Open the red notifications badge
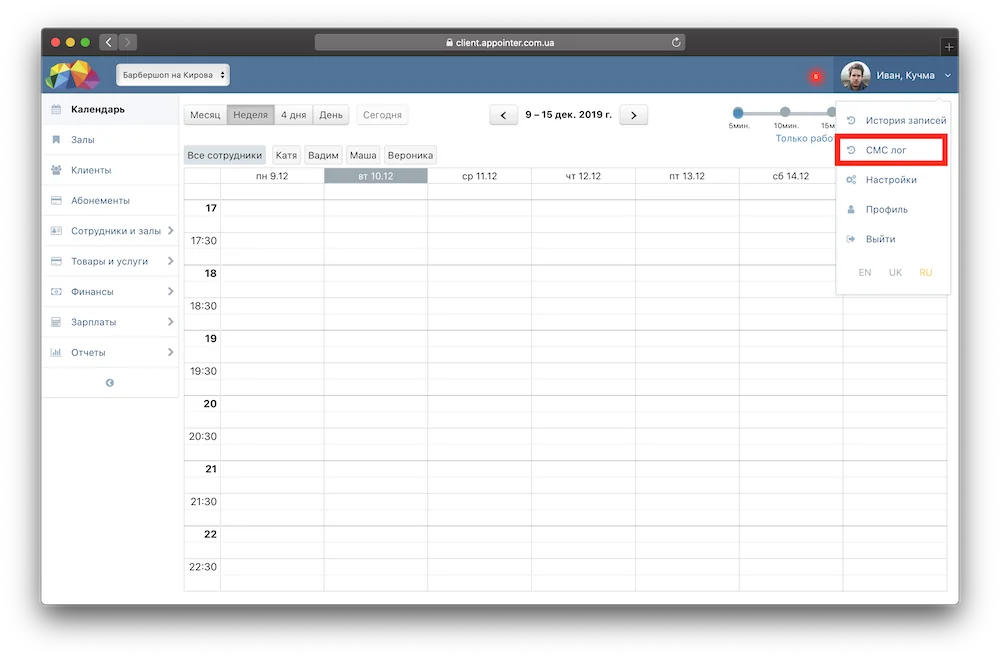This screenshot has height=659, width=1000. (x=816, y=77)
